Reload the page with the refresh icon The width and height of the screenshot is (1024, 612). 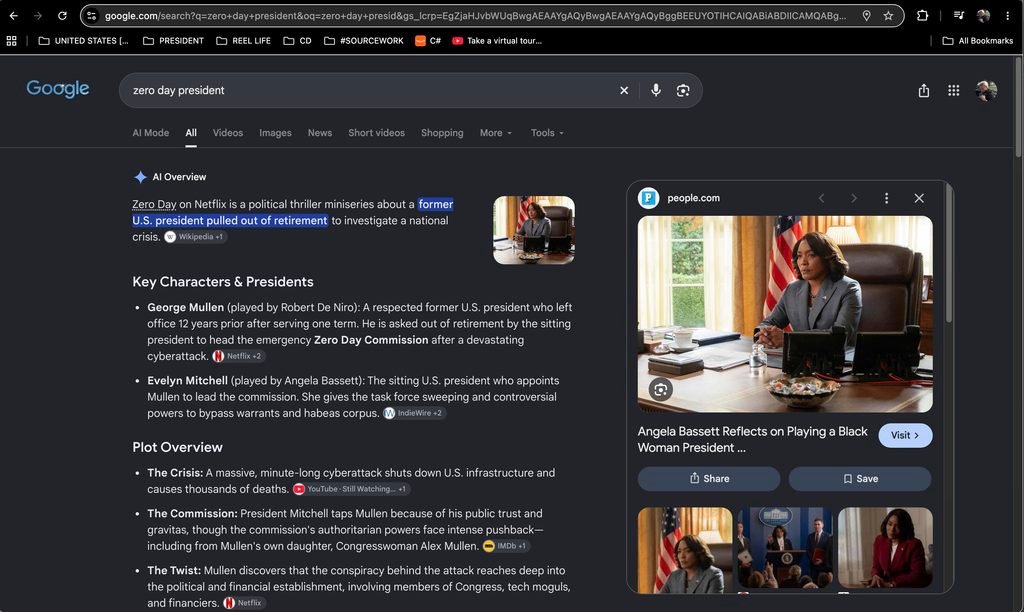[x=62, y=16]
